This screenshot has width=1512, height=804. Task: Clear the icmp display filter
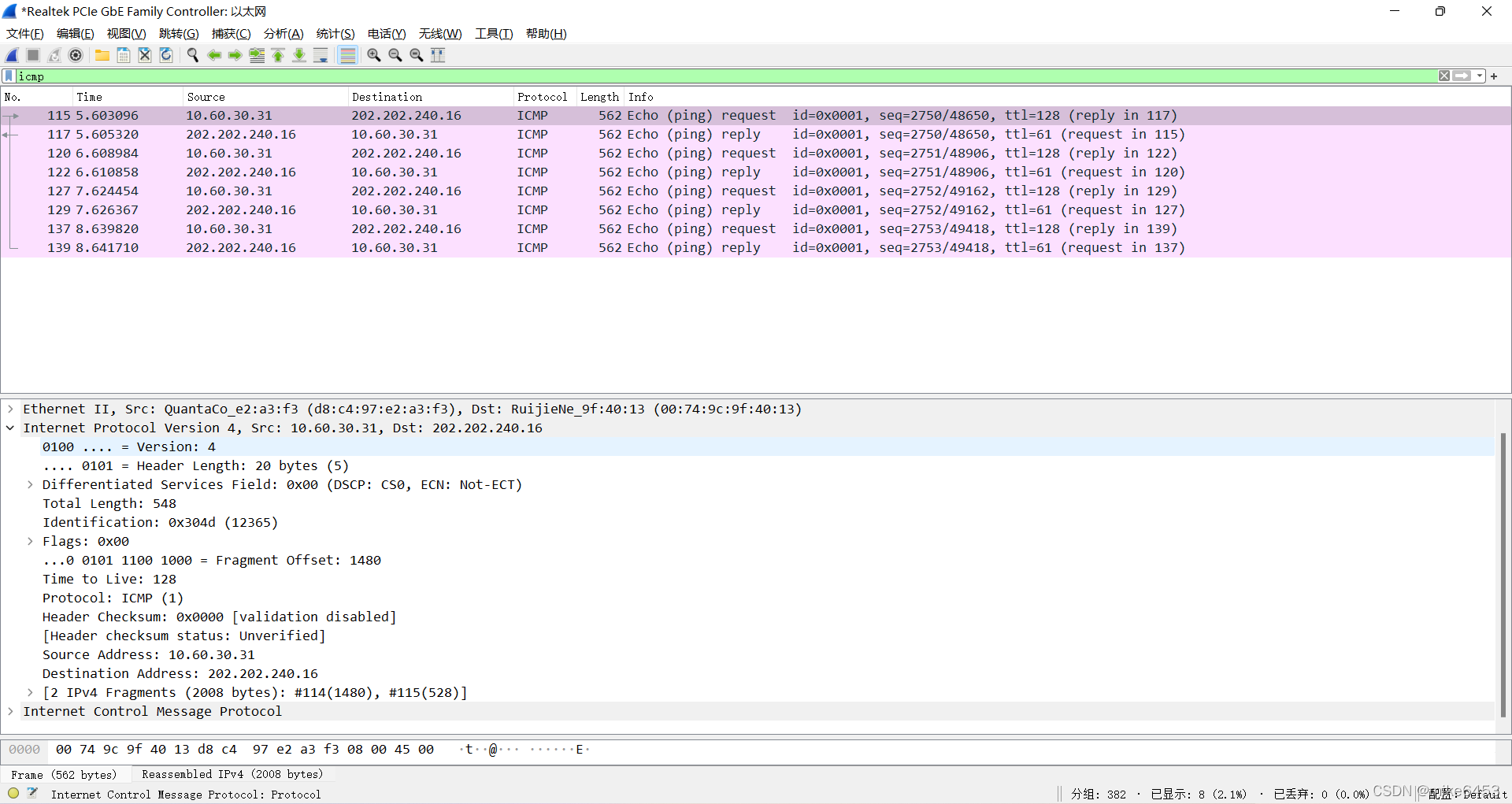[x=1444, y=76]
